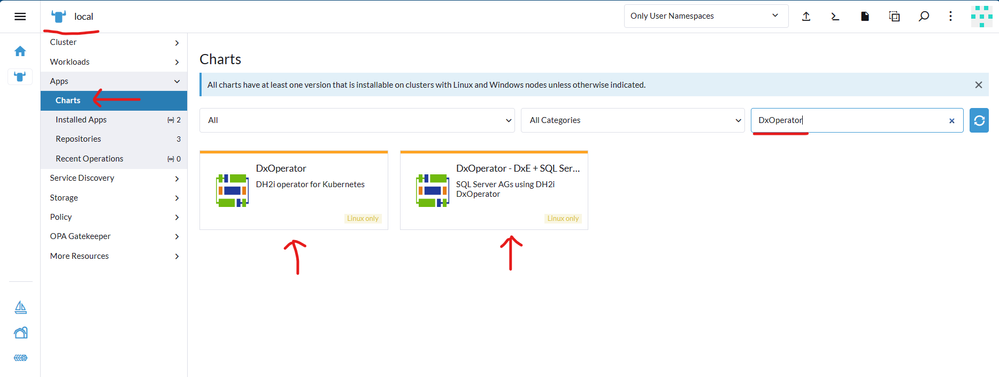Open the All Categories dropdown
This screenshot has height=377, width=999.
coord(633,120)
